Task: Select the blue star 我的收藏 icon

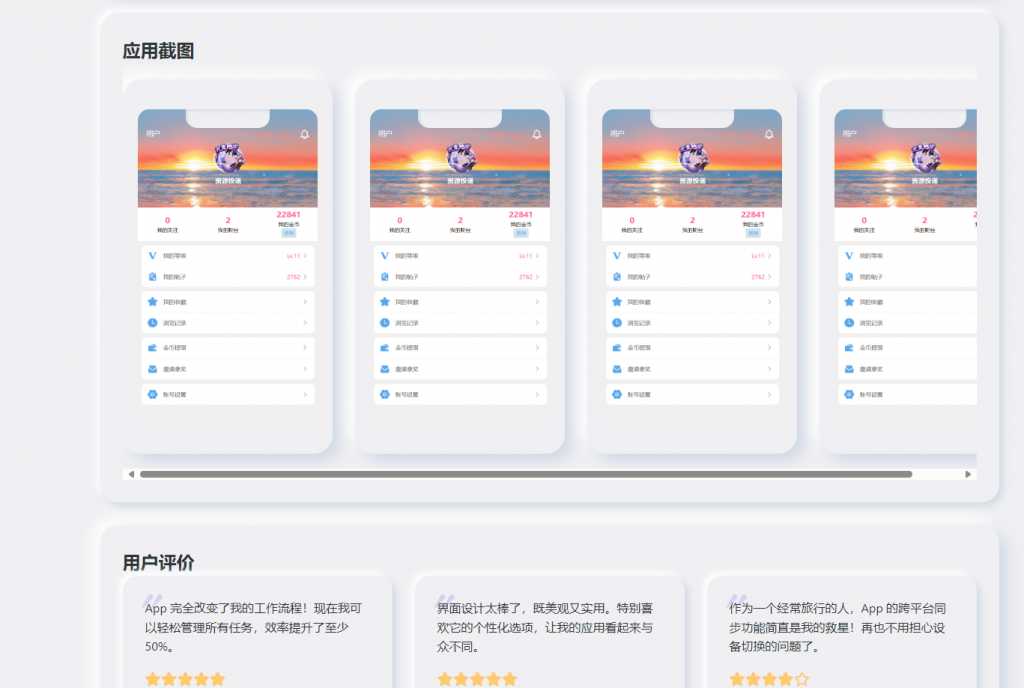Action: click(150, 301)
